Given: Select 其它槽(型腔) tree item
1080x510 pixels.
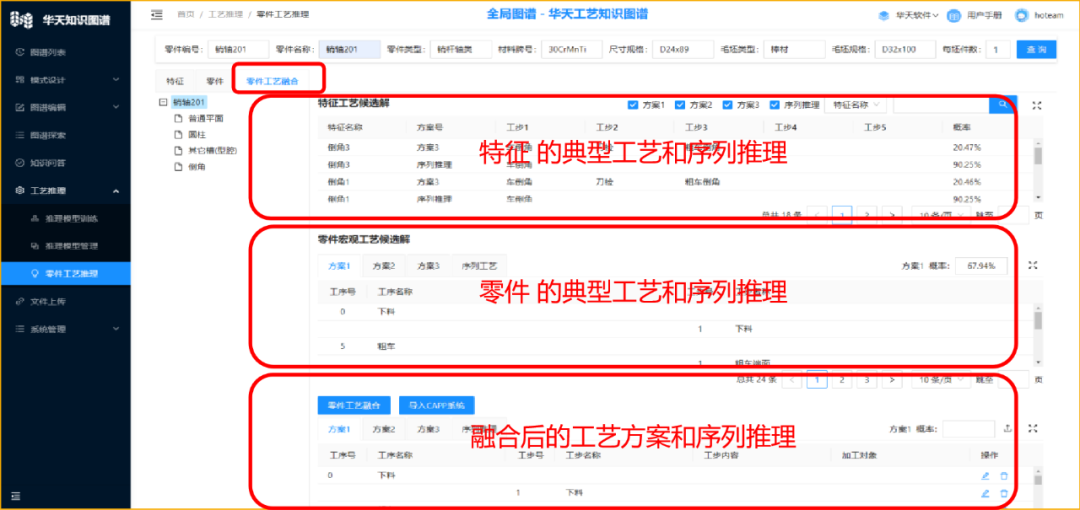Looking at the screenshot, I should coord(211,150).
